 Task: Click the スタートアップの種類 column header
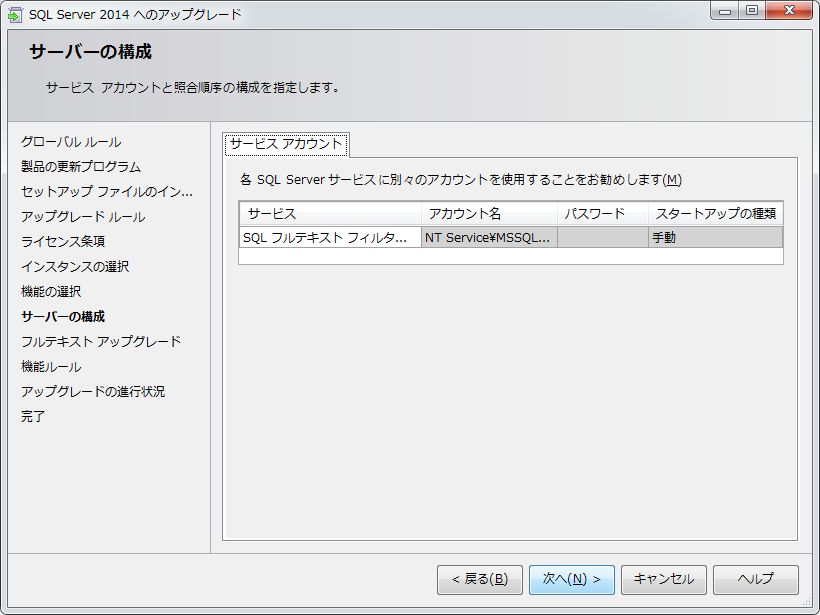[x=715, y=214]
